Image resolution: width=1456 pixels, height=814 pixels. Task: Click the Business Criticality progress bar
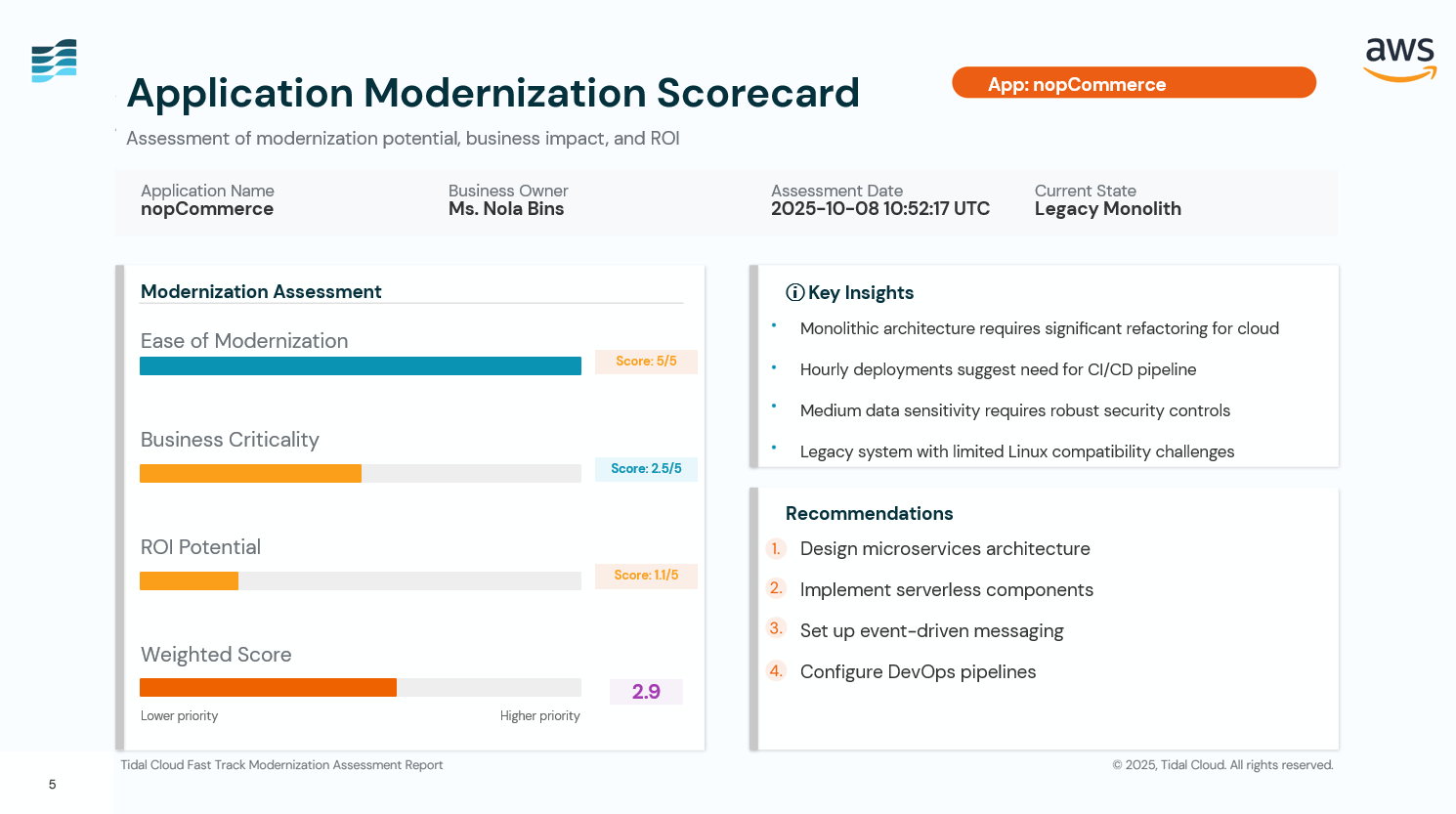click(360, 473)
